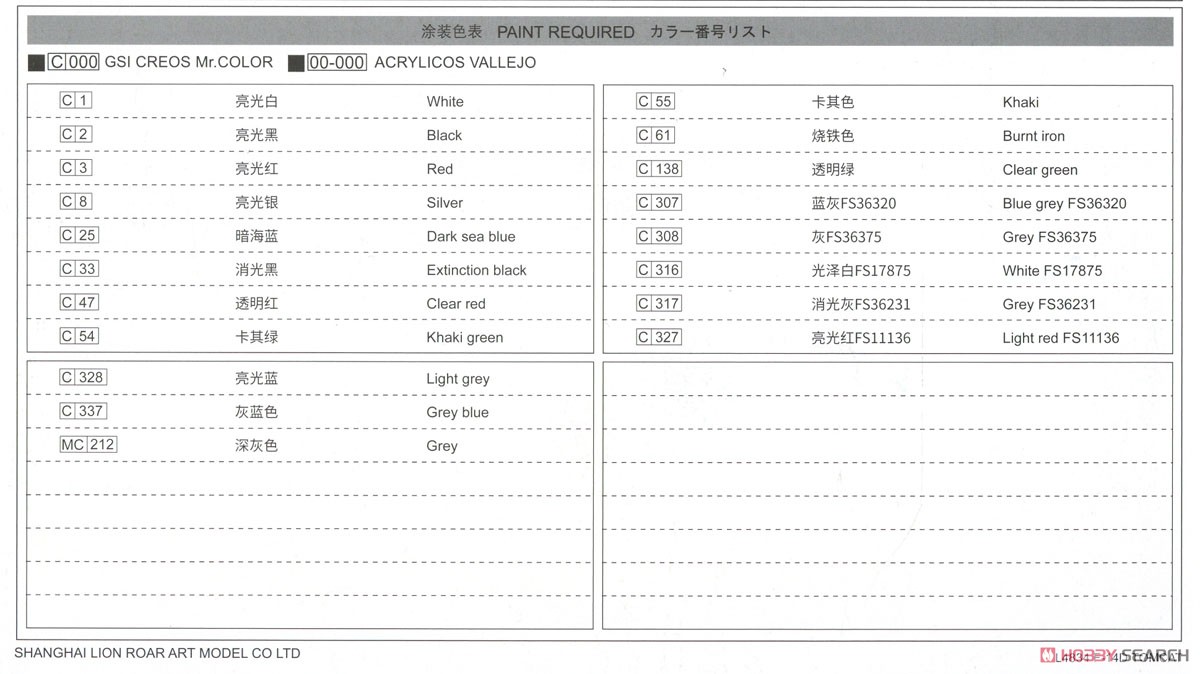Select the 00-000 legend code box
1200x674 pixels.
tap(337, 62)
